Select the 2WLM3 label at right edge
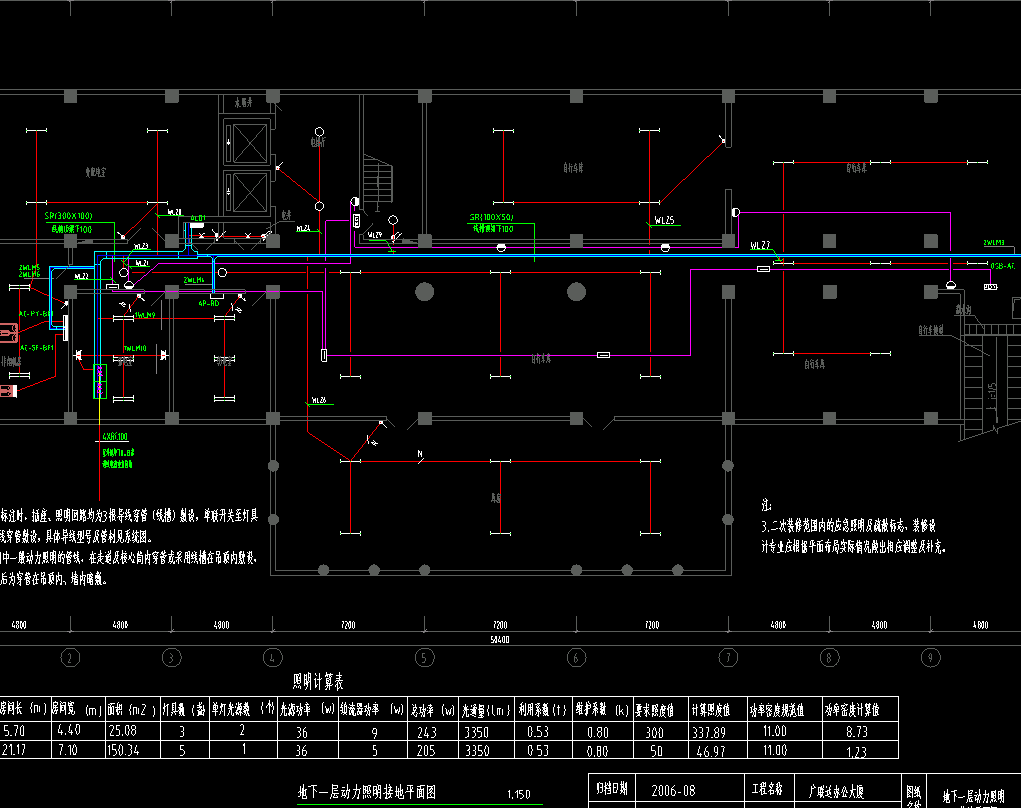 tap(994, 243)
